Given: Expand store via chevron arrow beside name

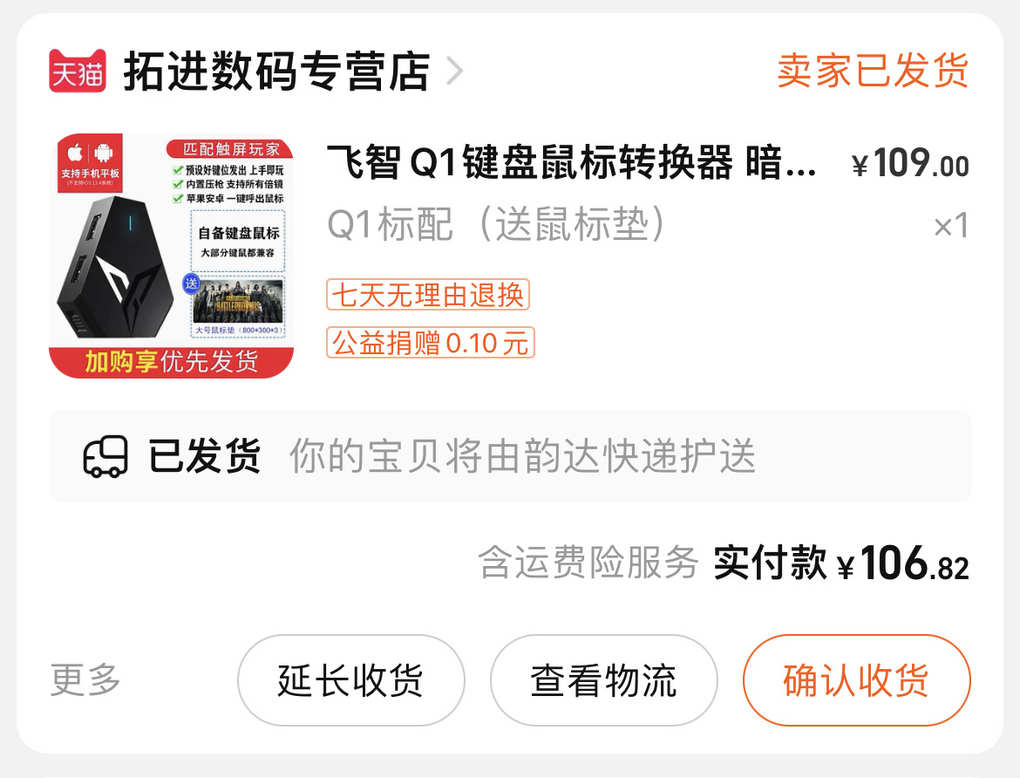Looking at the screenshot, I should [455, 71].
